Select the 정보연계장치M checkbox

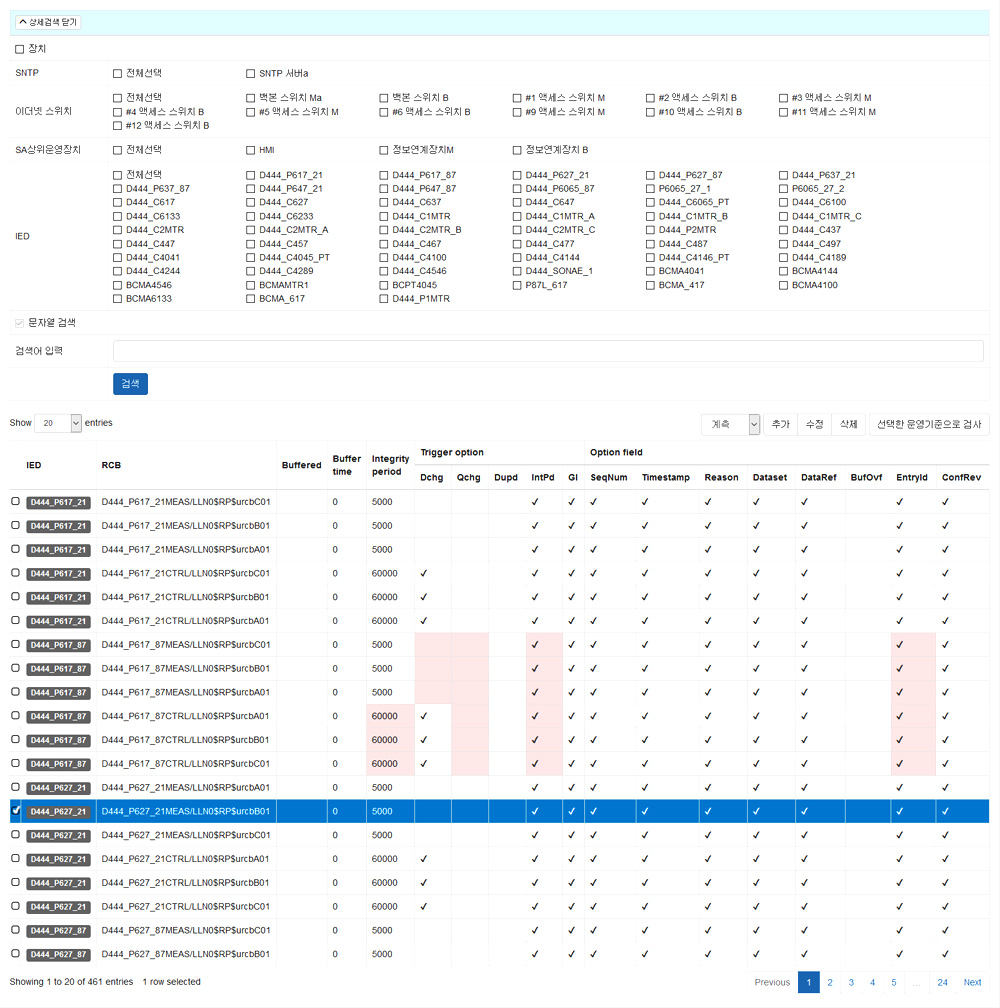click(384, 150)
